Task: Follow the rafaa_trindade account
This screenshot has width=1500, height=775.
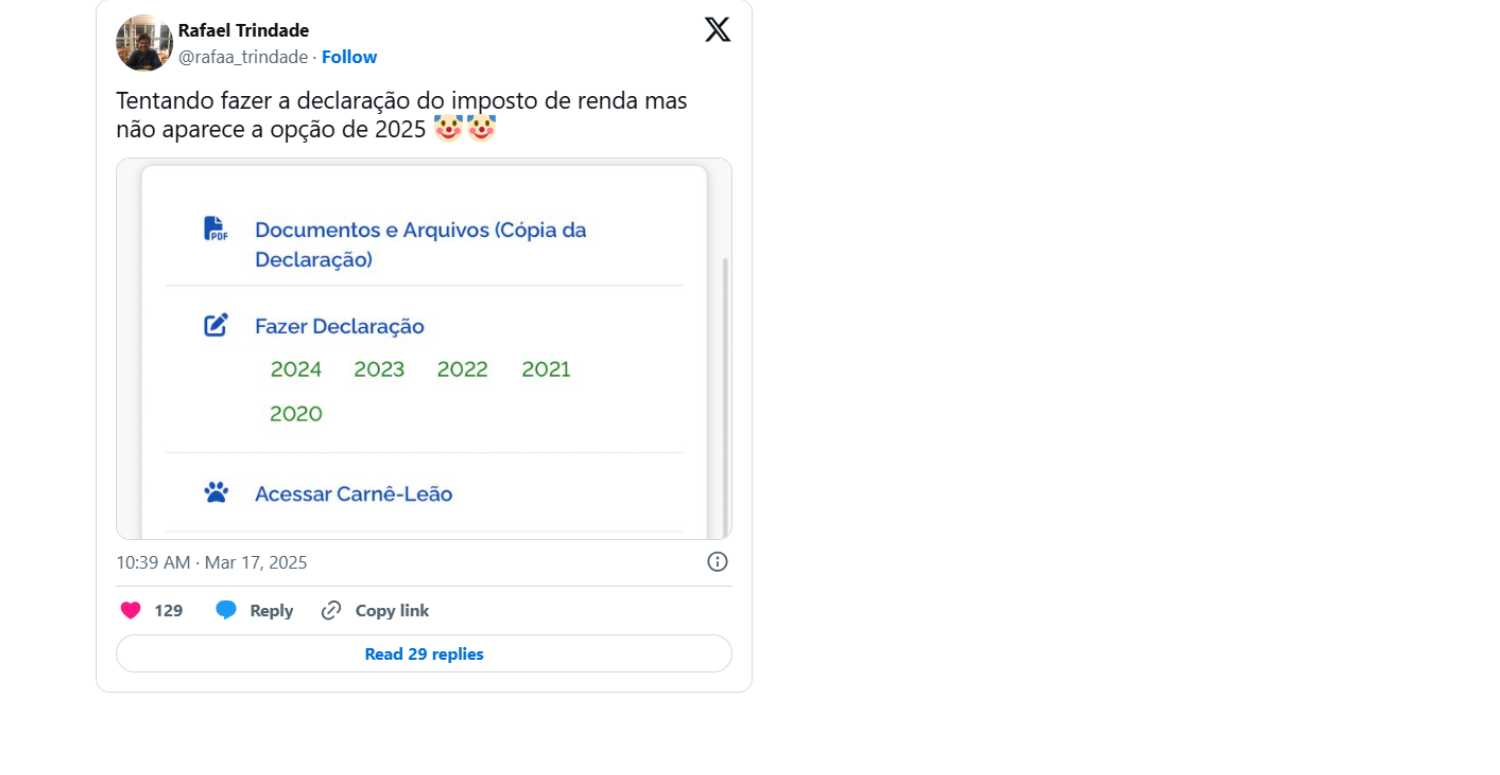Action: click(349, 57)
